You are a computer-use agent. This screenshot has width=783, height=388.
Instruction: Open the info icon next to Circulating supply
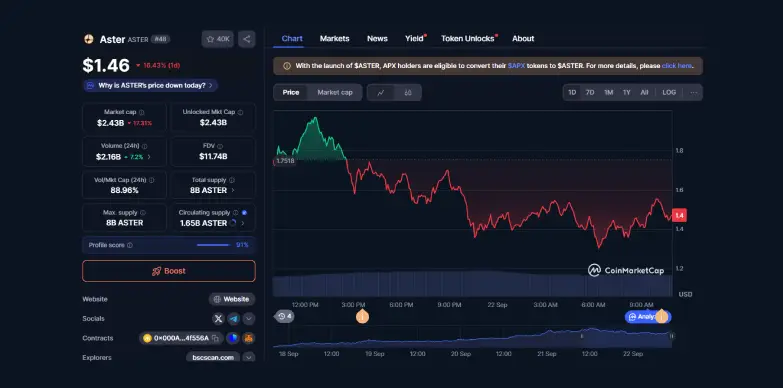pyautogui.click(x=235, y=213)
